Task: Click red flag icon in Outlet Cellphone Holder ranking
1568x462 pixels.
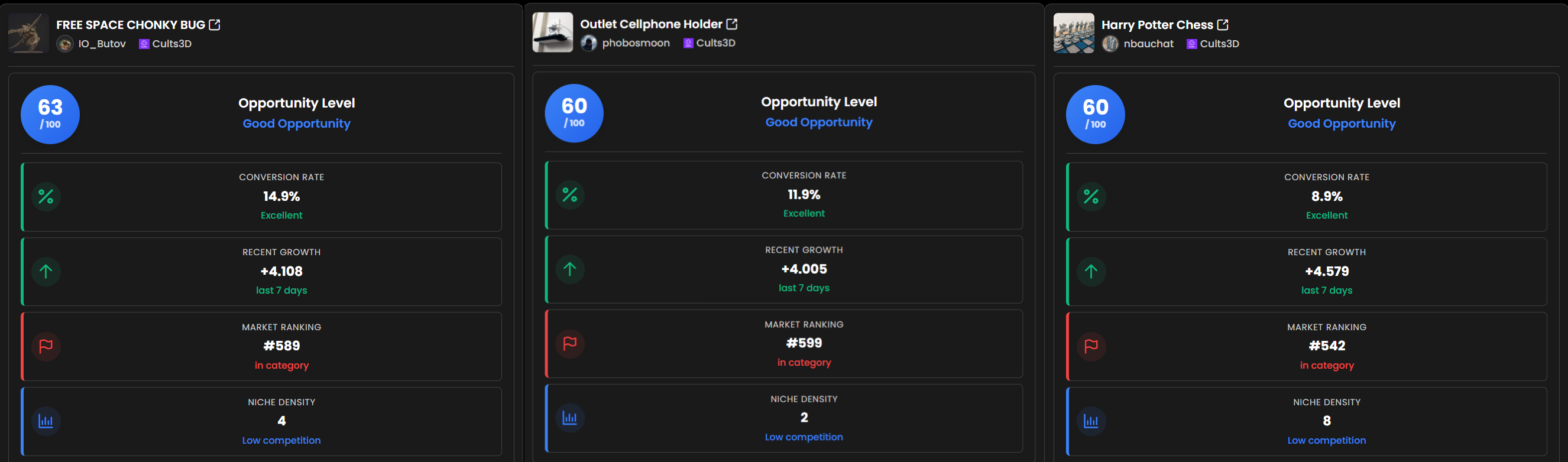Action: pos(570,344)
